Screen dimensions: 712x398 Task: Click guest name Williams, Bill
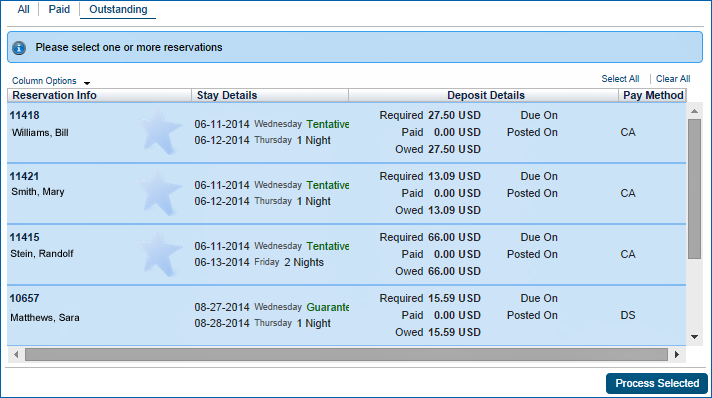[40, 133]
